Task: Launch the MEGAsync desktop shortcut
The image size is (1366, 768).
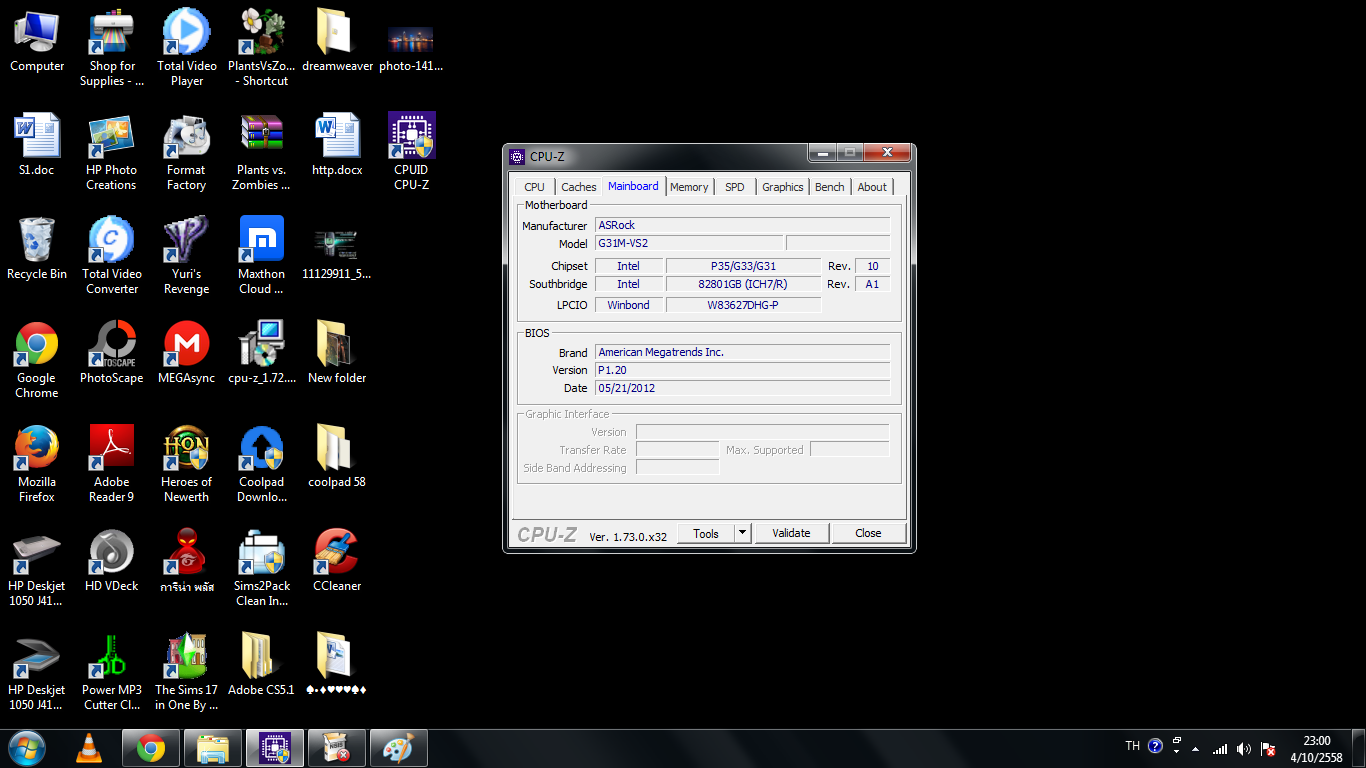Action: tap(186, 345)
